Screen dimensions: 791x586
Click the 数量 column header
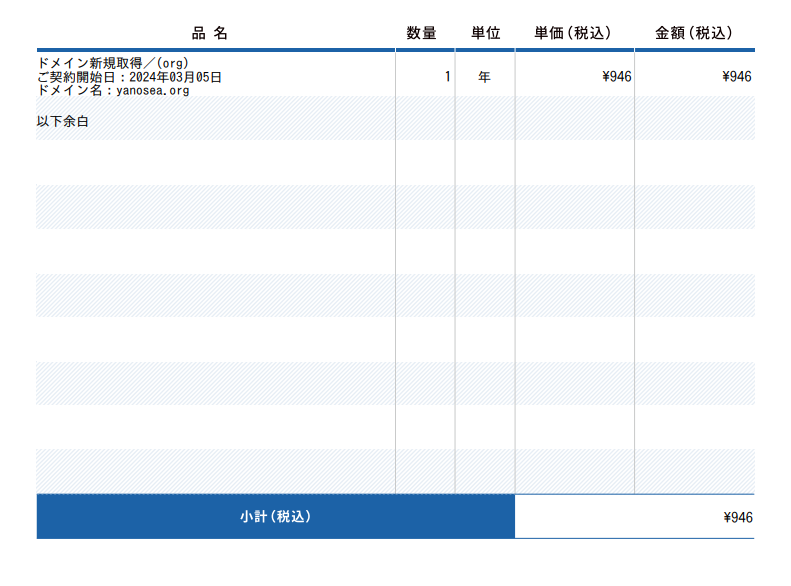click(x=421, y=33)
